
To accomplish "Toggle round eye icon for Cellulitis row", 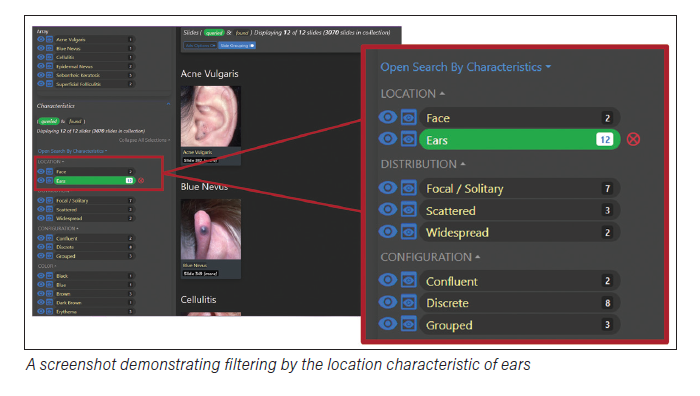I will (41, 57).
